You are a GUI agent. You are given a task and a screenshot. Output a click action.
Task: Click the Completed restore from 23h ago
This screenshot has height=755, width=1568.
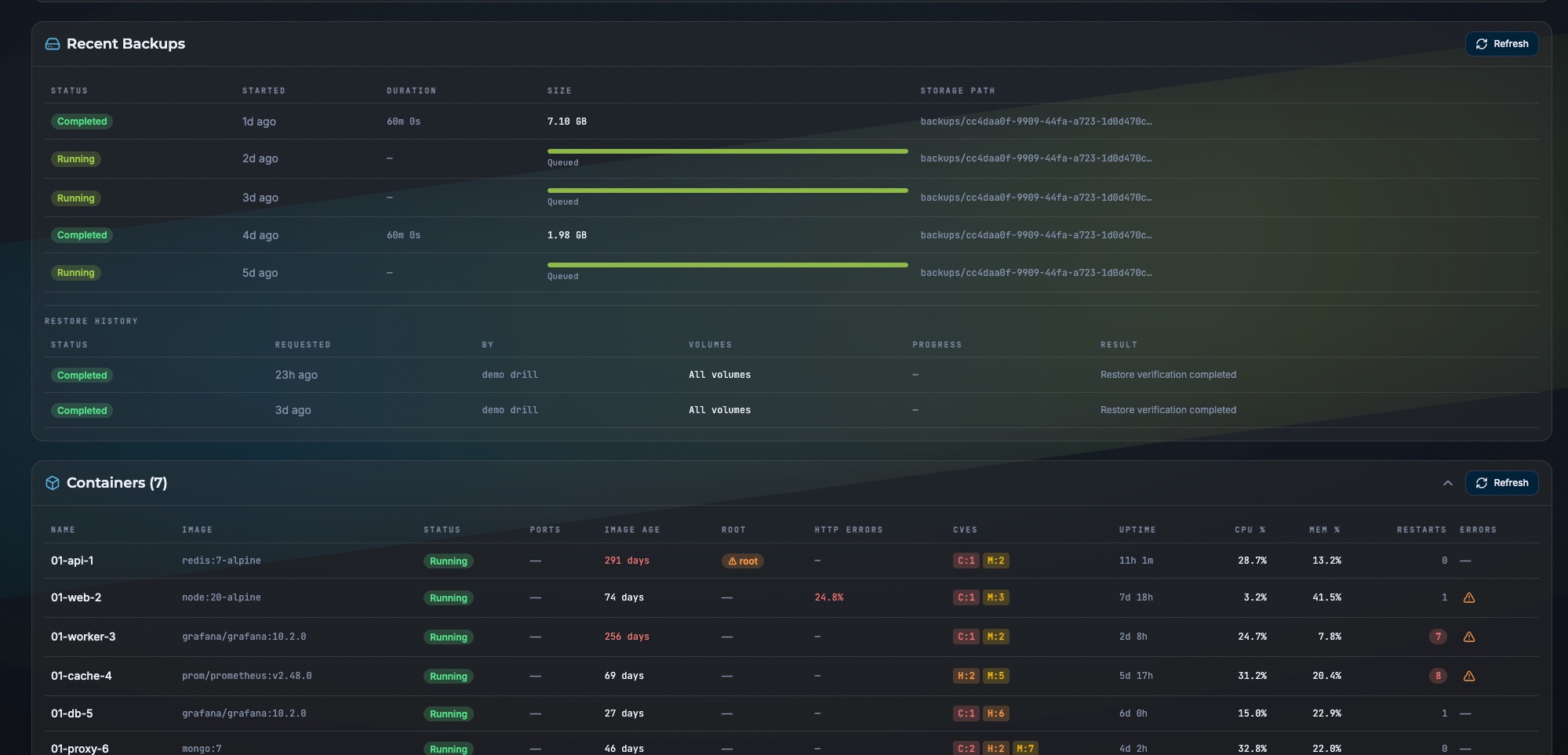82,376
